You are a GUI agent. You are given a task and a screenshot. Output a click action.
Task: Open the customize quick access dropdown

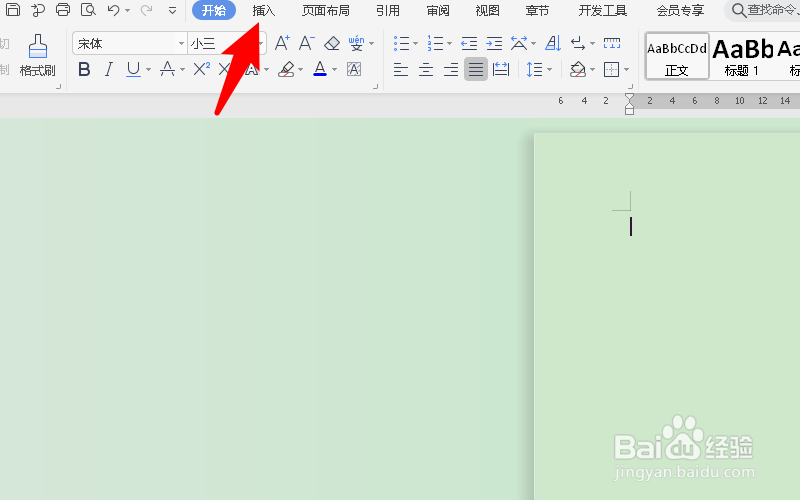pos(172,10)
